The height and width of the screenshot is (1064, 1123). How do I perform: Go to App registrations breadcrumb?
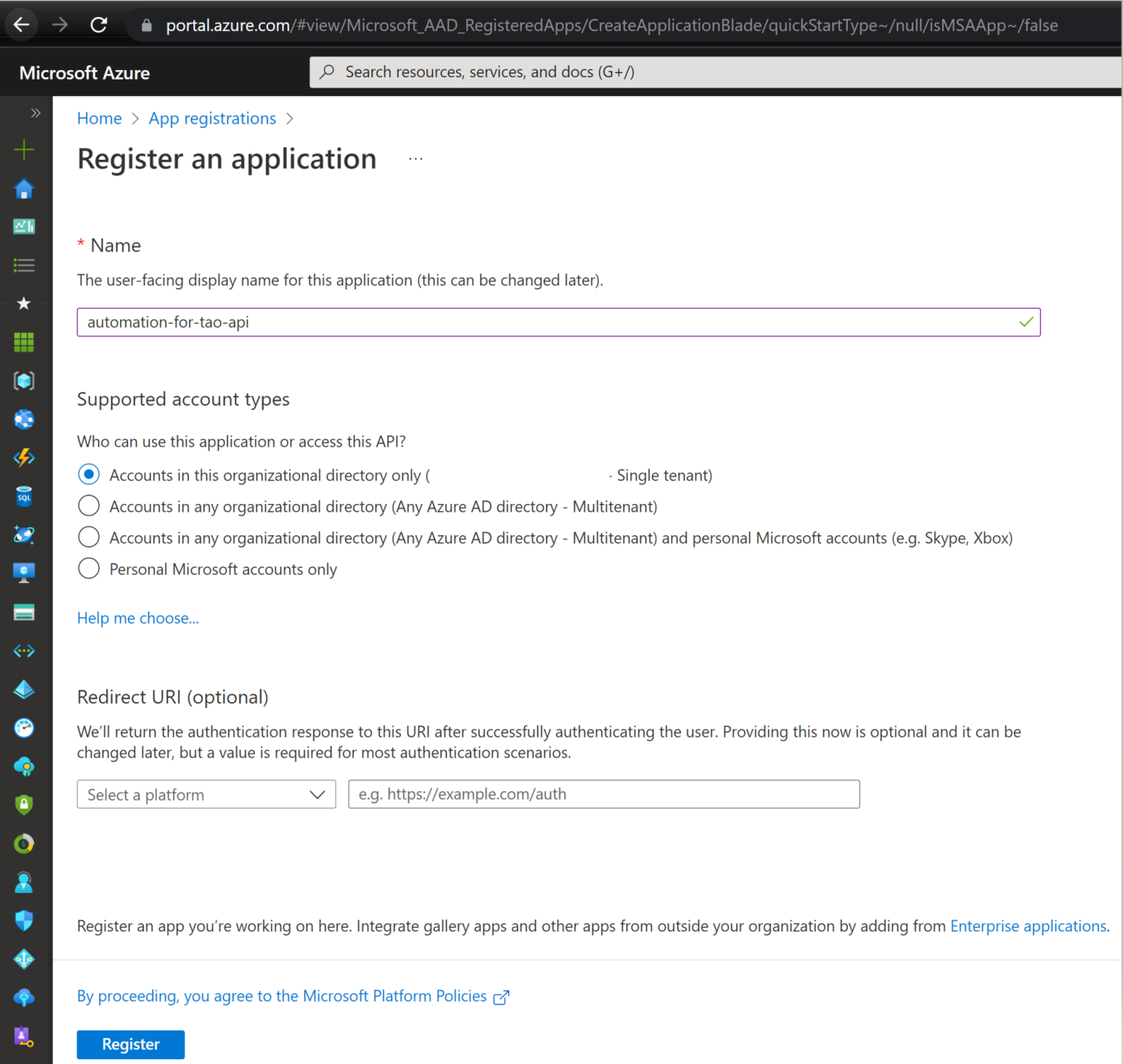point(212,119)
